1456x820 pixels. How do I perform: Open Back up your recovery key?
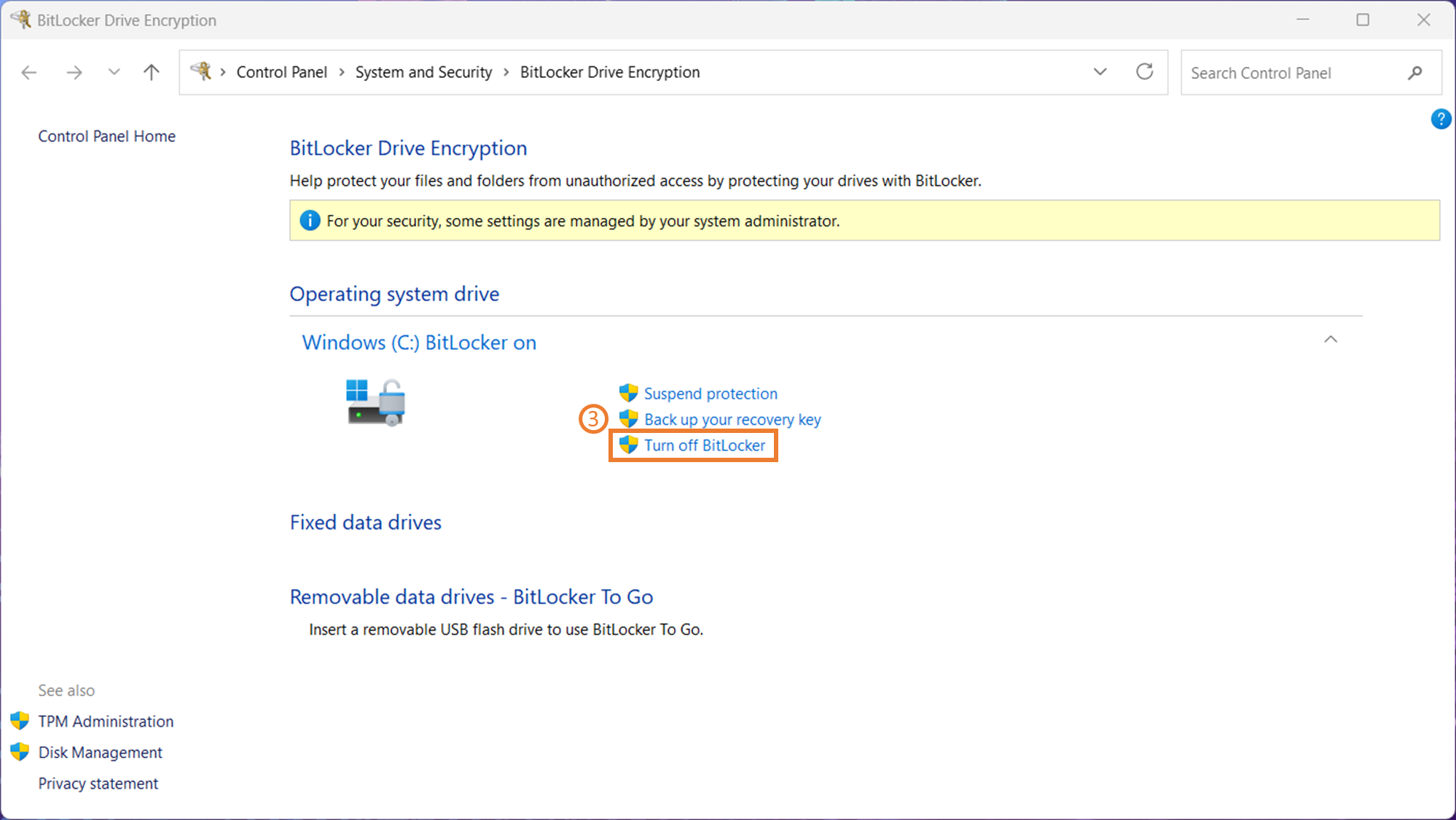click(x=732, y=420)
